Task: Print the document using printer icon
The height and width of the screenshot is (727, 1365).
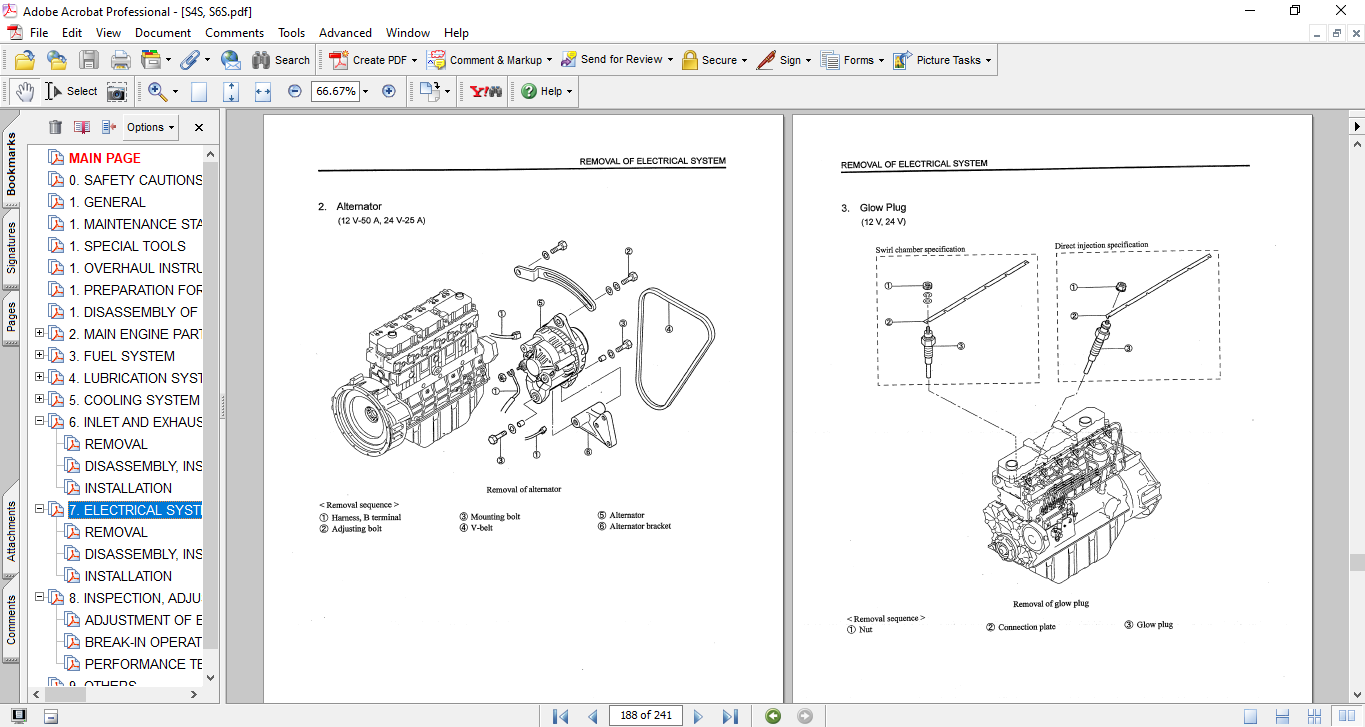Action: point(121,60)
